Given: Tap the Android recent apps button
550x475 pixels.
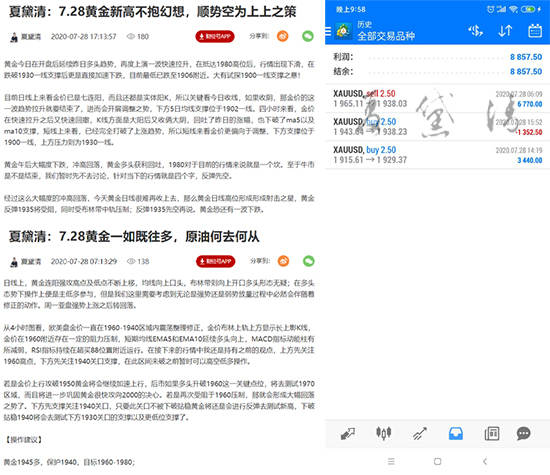Looking at the screenshot, I should [x=391, y=461].
